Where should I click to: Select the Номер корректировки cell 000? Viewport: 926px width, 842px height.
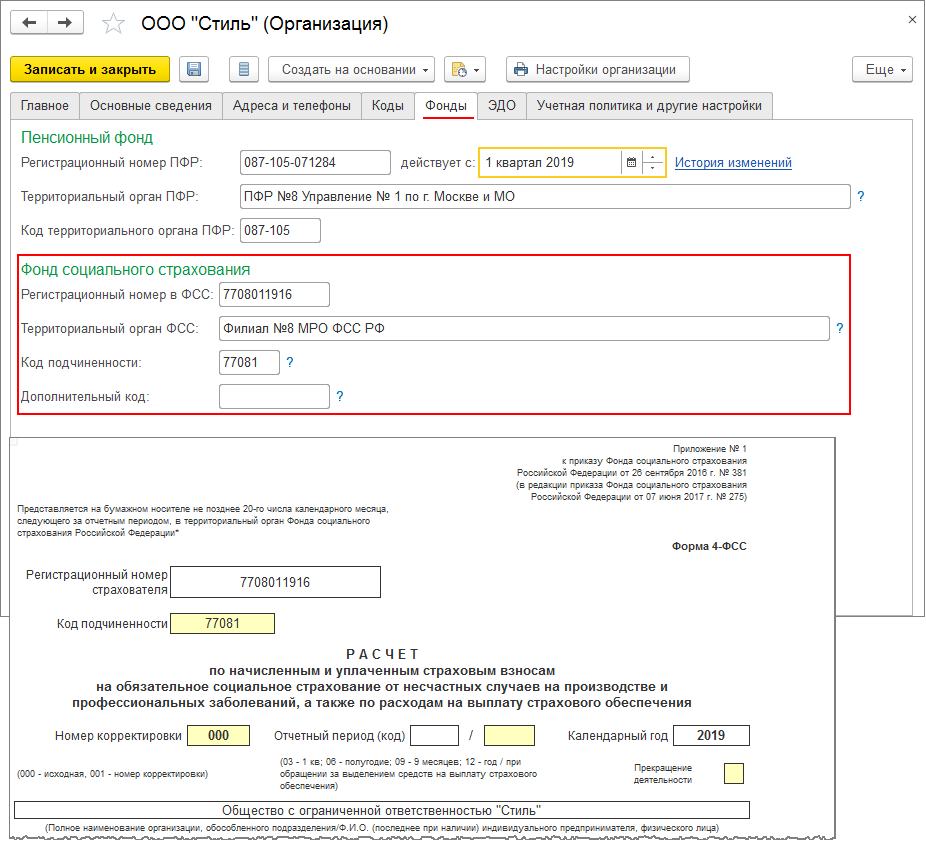pos(219,736)
